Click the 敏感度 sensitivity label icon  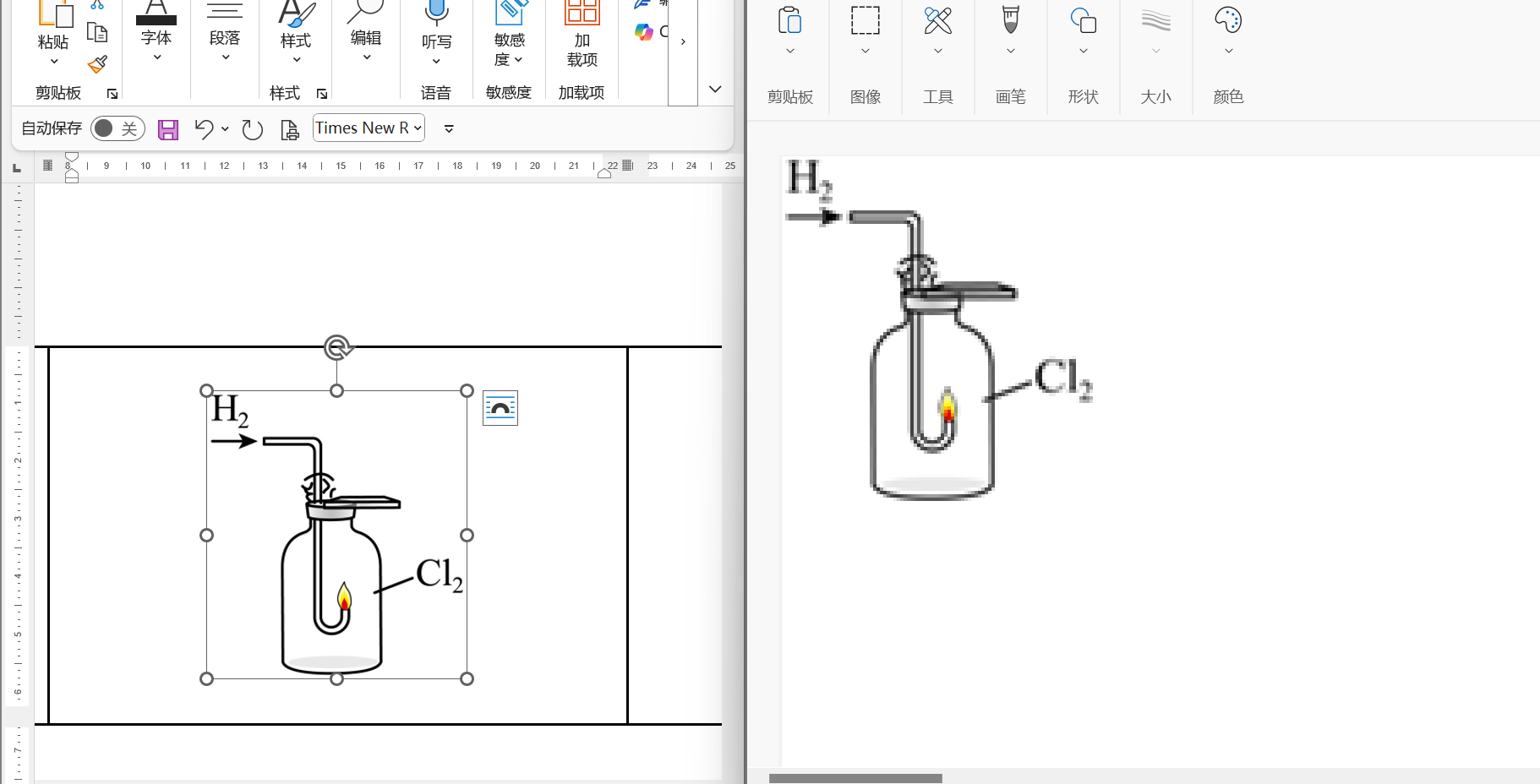pos(510,13)
